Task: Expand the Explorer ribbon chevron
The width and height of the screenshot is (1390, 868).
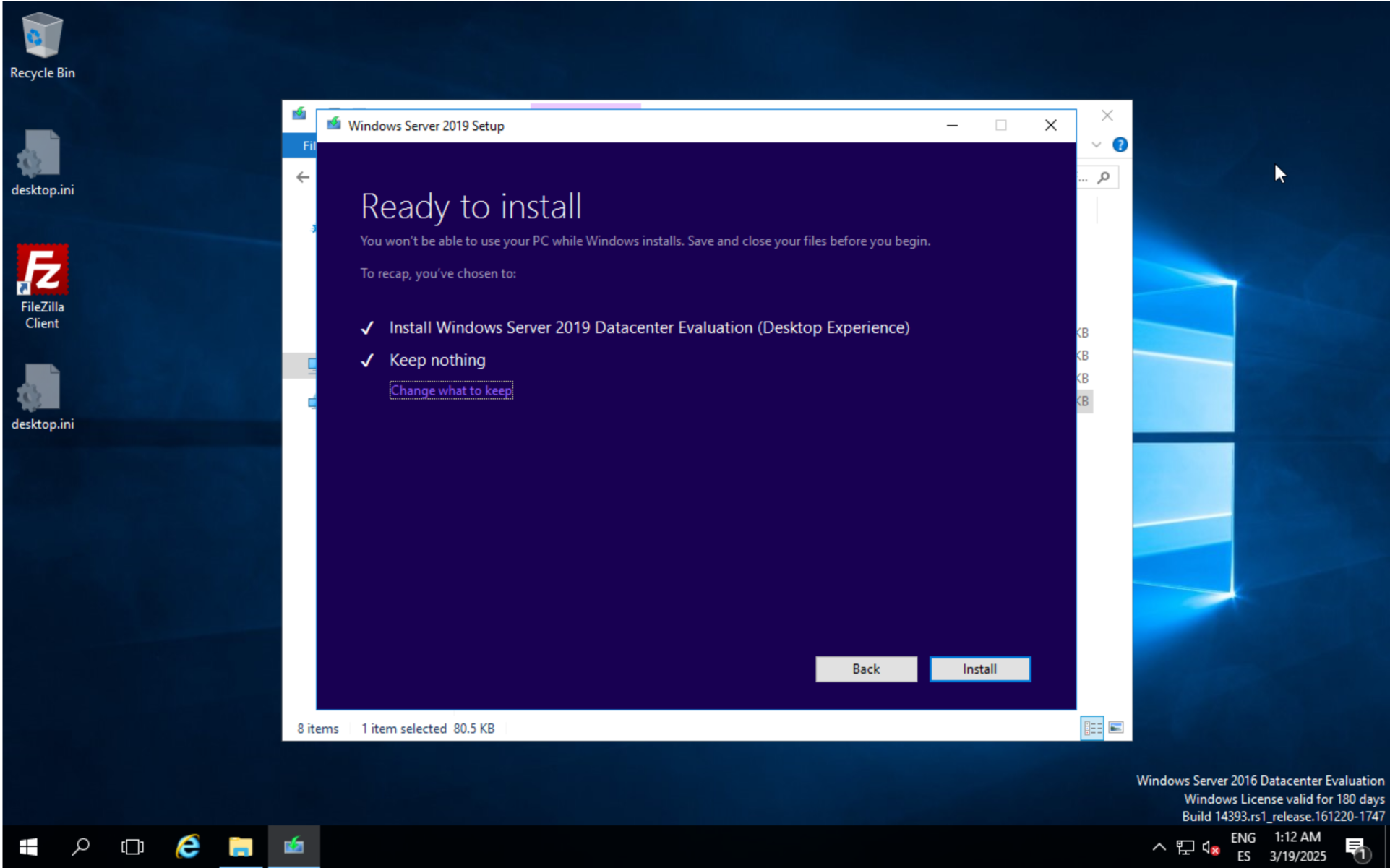Action: (1097, 145)
